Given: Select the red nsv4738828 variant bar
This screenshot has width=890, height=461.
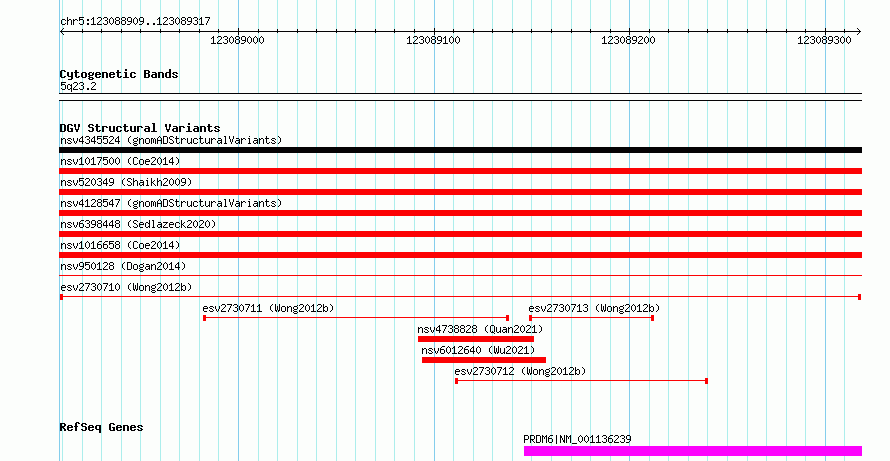Looking at the screenshot, I should 476,339.
